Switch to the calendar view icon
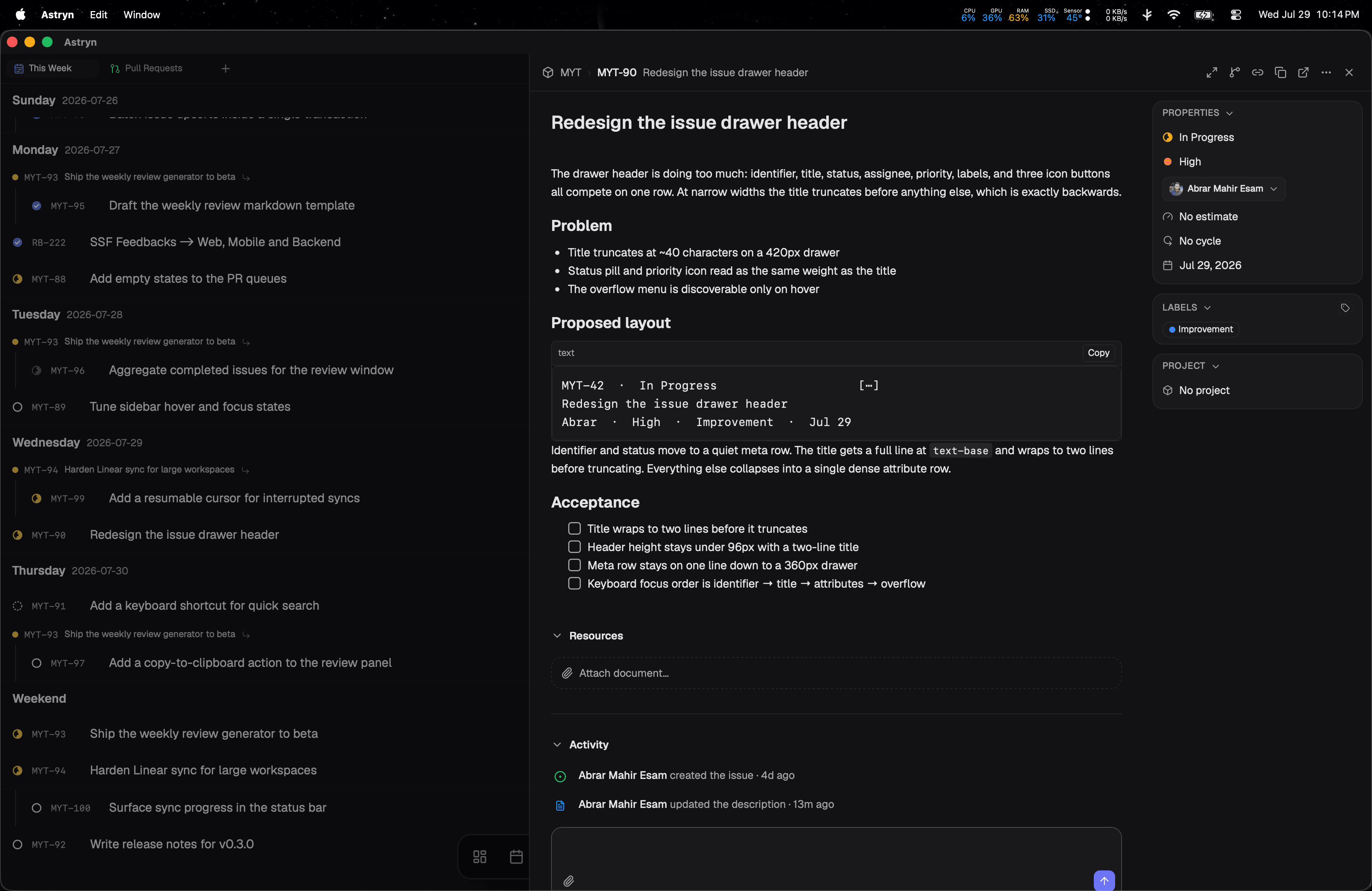Screen dimensions: 1372x891 click(516, 857)
